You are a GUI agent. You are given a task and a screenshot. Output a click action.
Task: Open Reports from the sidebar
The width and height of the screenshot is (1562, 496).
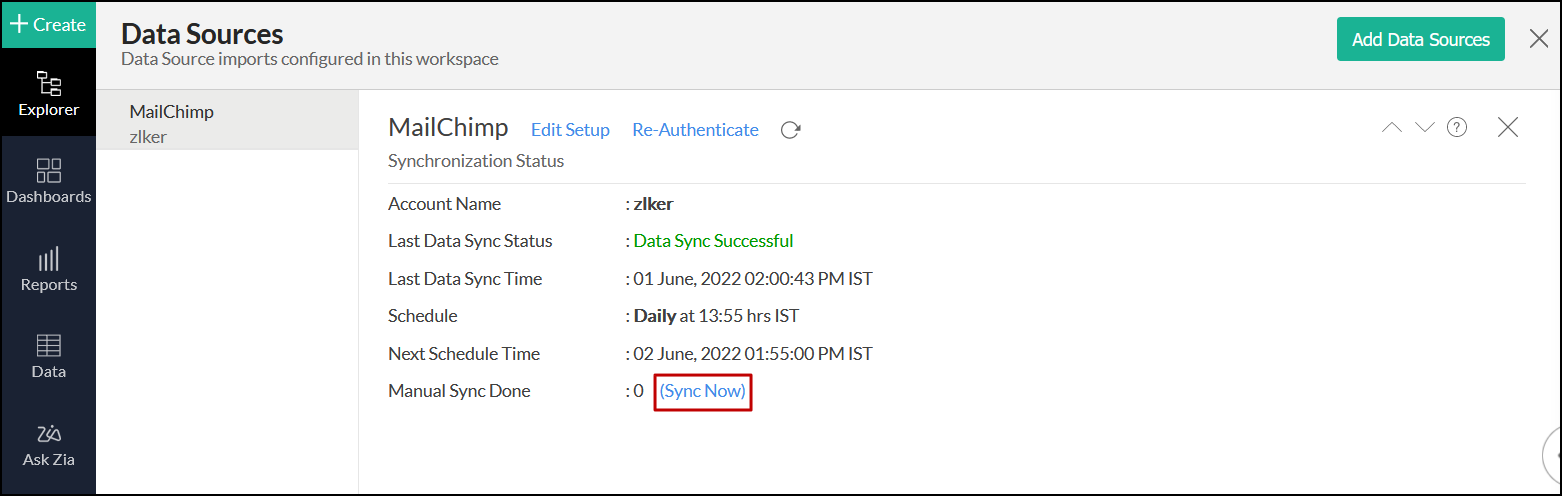pos(48,268)
